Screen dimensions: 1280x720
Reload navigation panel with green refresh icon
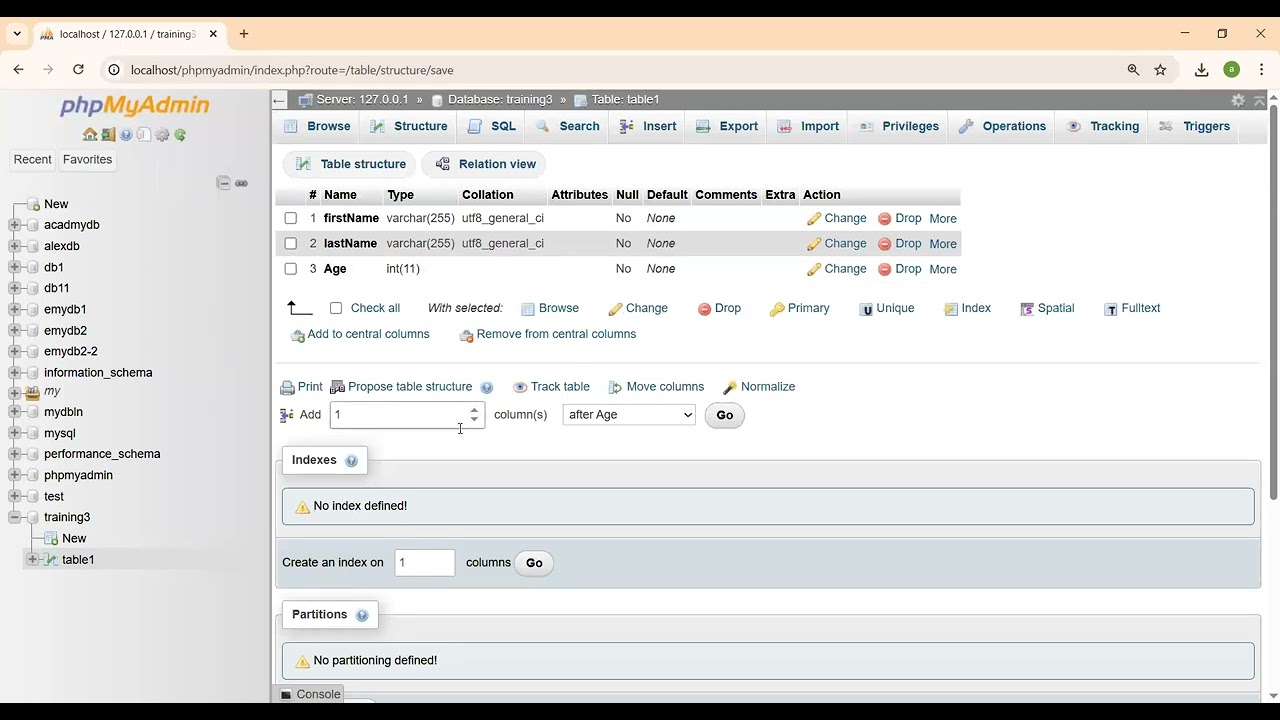click(180, 135)
